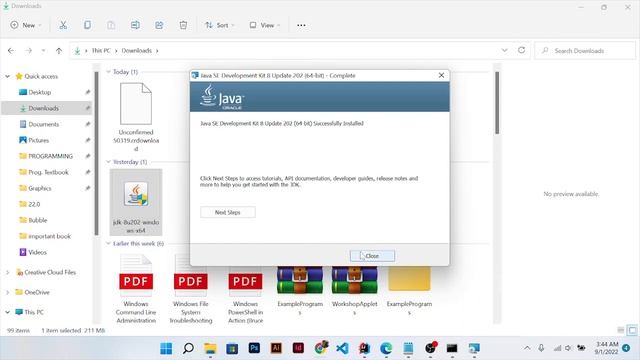The width and height of the screenshot is (640, 360).
Task: Launch Photoshop from the taskbar
Action: [x=254, y=348]
